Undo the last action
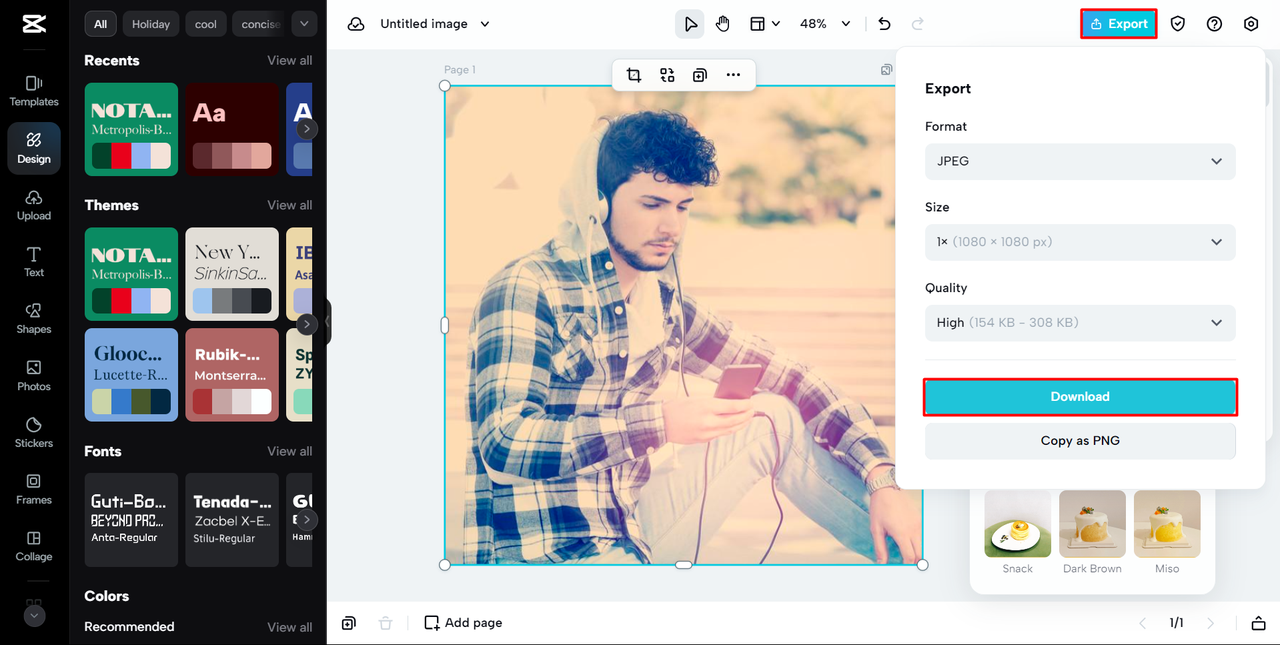This screenshot has height=645, width=1280. pyautogui.click(x=884, y=24)
